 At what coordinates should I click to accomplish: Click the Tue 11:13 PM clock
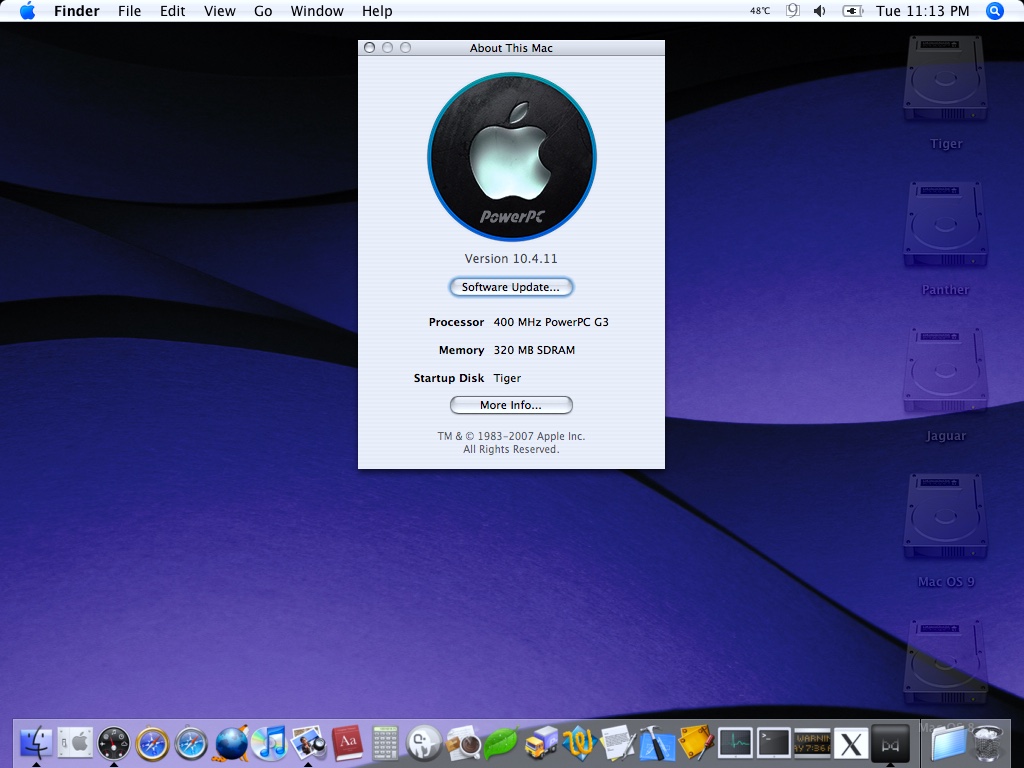tap(922, 11)
